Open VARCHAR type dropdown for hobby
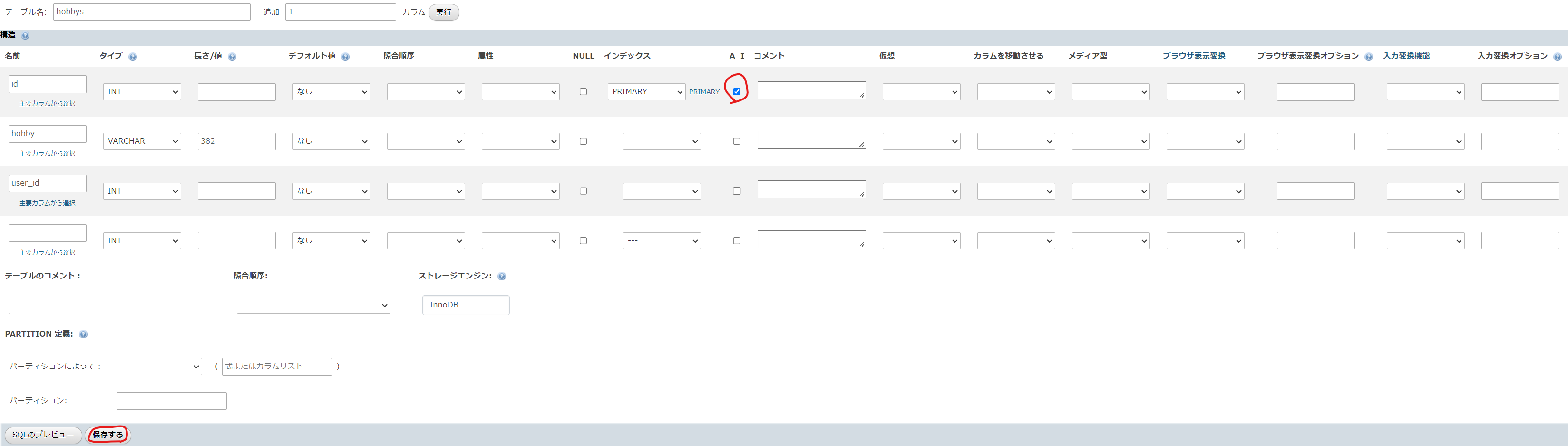 pos(142,141)
